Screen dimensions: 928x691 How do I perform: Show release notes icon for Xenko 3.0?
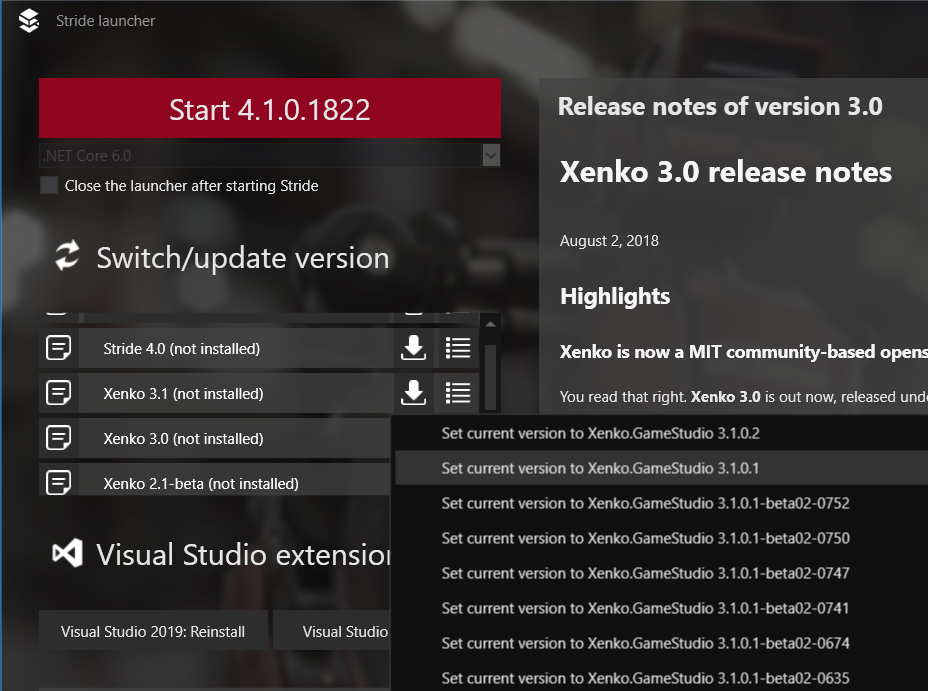(x=59, y=438)
